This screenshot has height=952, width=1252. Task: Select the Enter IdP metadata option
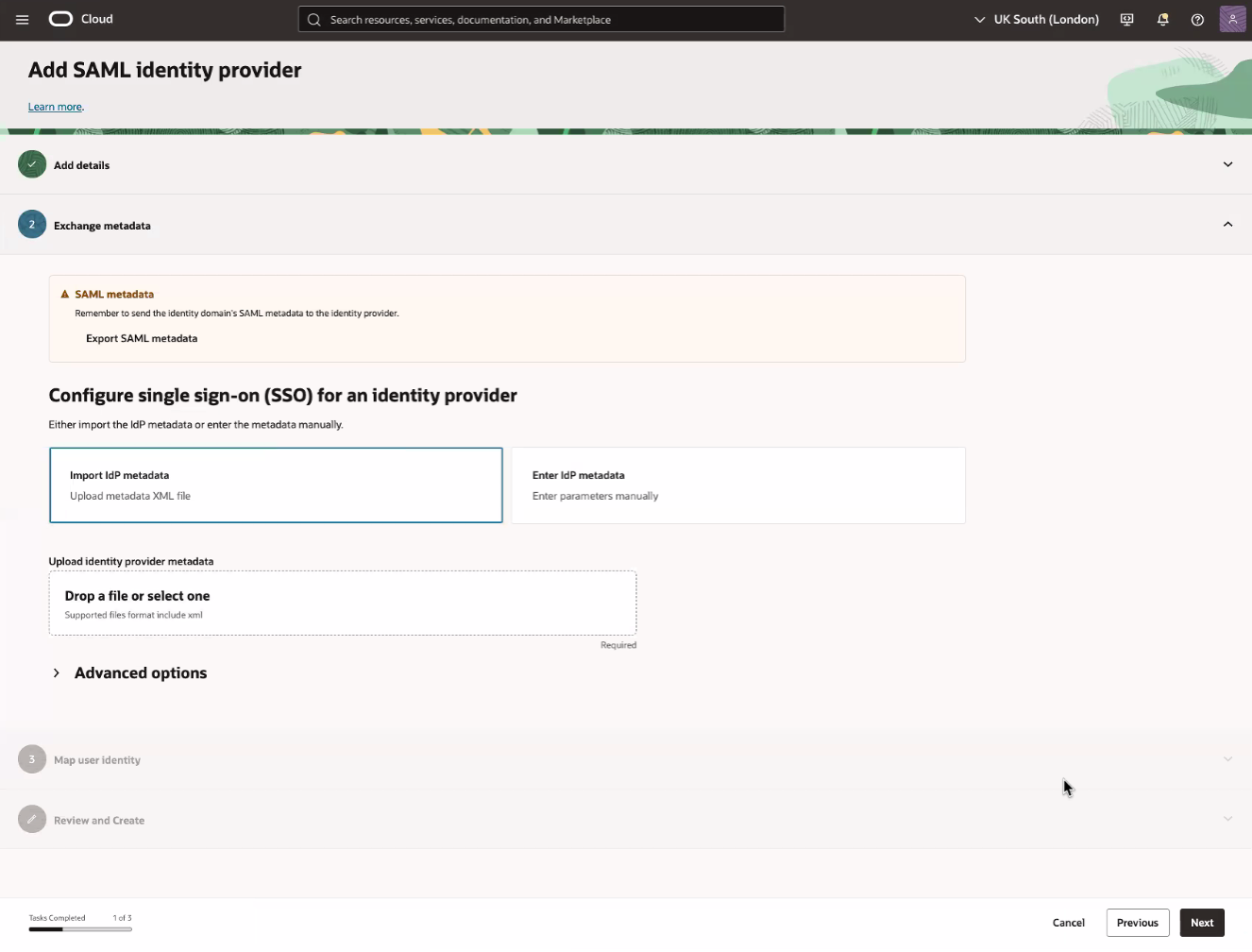[737, 484]
